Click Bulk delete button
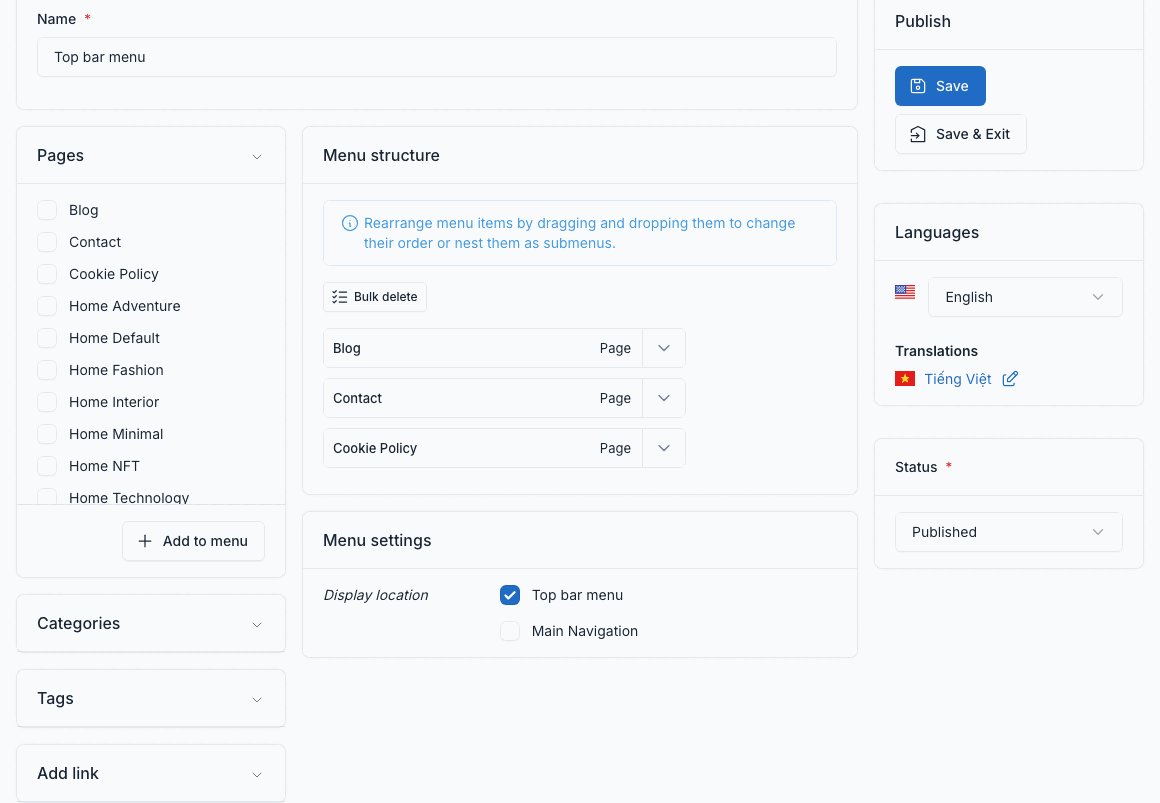1160x803 pixels. click(x=374, y=297)
